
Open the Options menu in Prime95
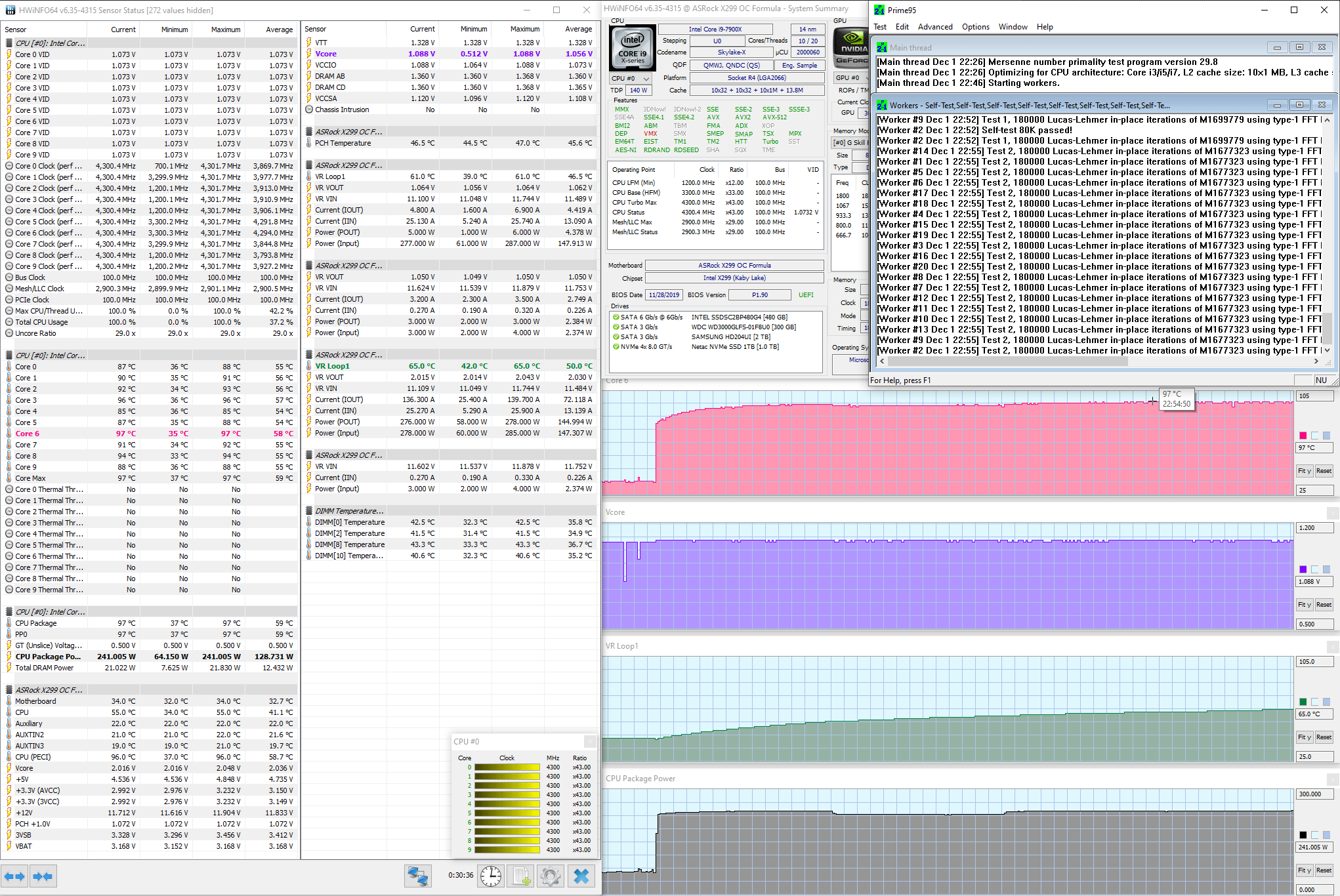[x=975, y=27]
